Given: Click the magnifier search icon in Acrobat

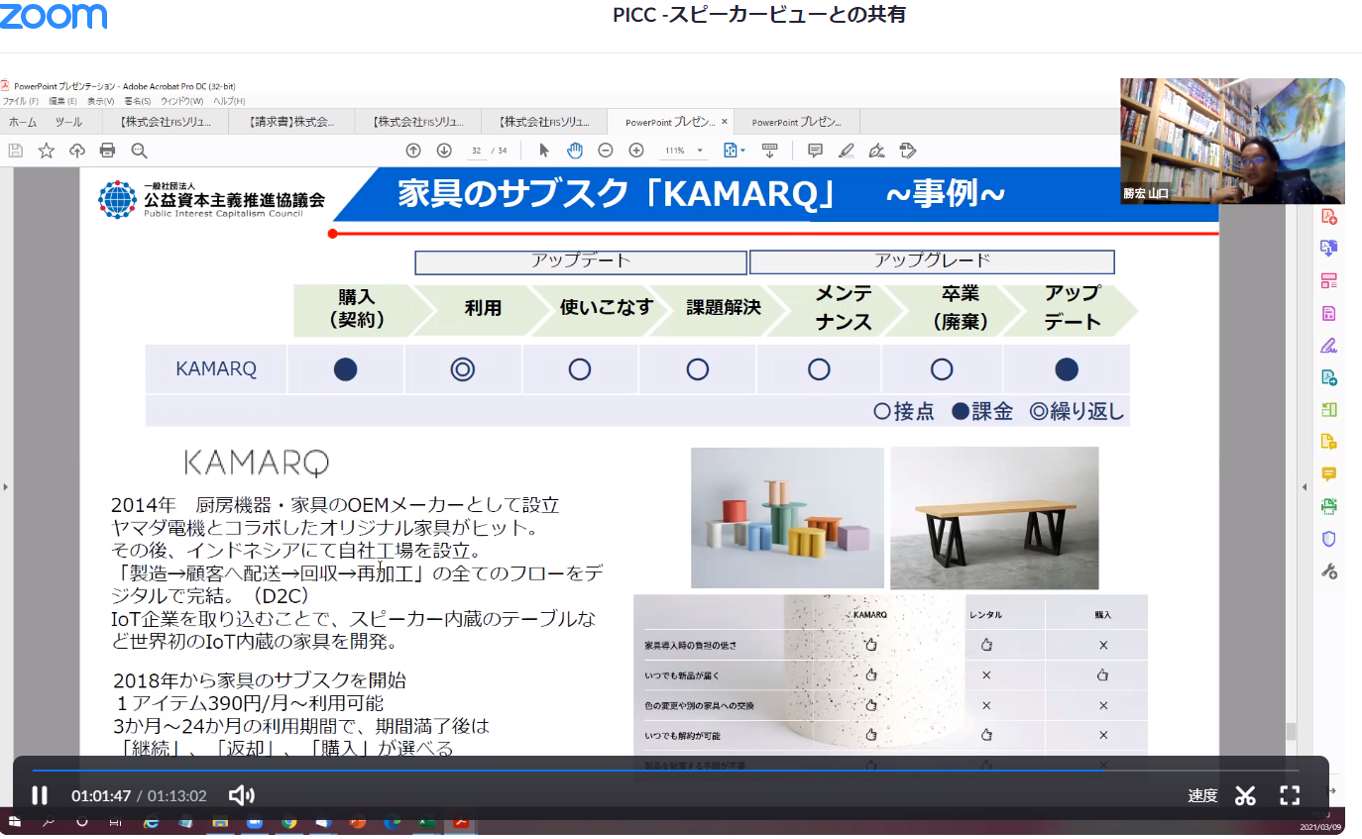Looking at the screenshot, I should click(139, 151).
